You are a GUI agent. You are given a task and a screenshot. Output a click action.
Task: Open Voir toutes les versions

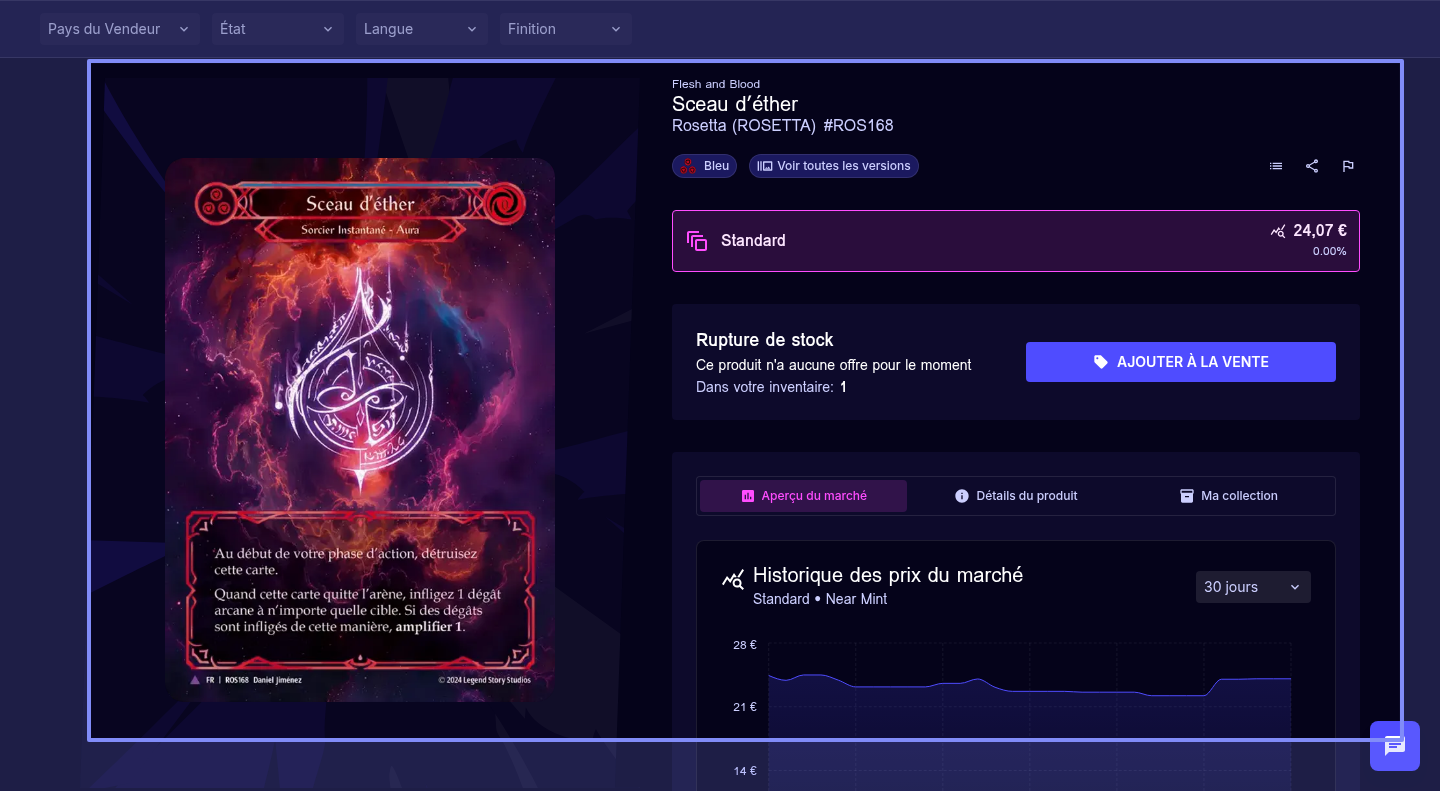pyautogui.click(x=834, y=166)
